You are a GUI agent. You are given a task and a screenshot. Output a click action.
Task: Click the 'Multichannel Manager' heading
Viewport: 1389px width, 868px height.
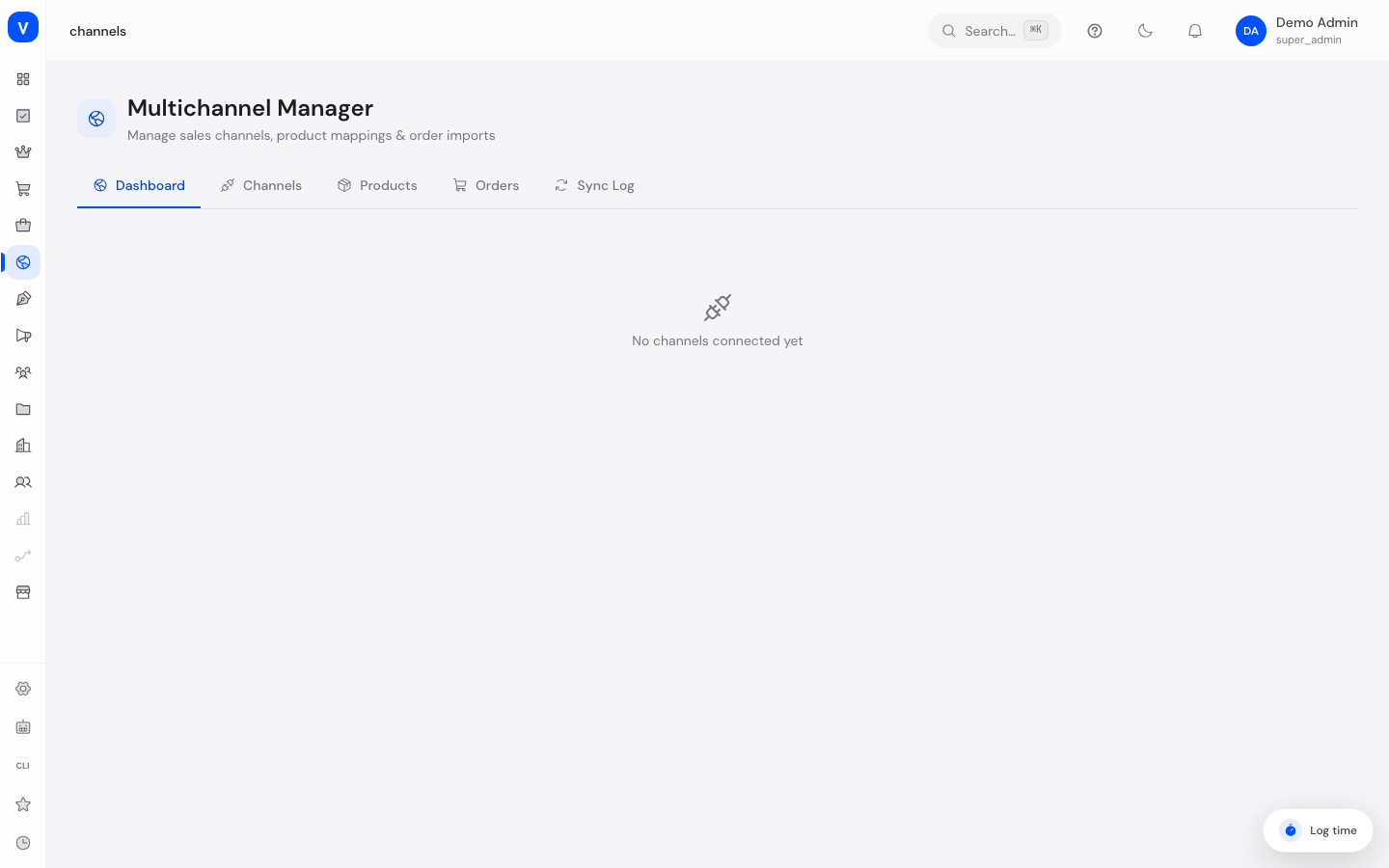pos(250,108)
